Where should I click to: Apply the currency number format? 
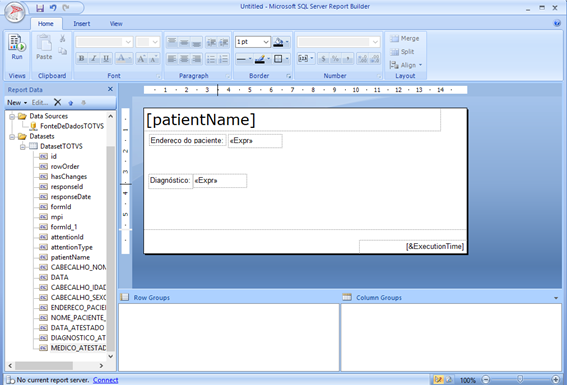click(x=323, y=58)
